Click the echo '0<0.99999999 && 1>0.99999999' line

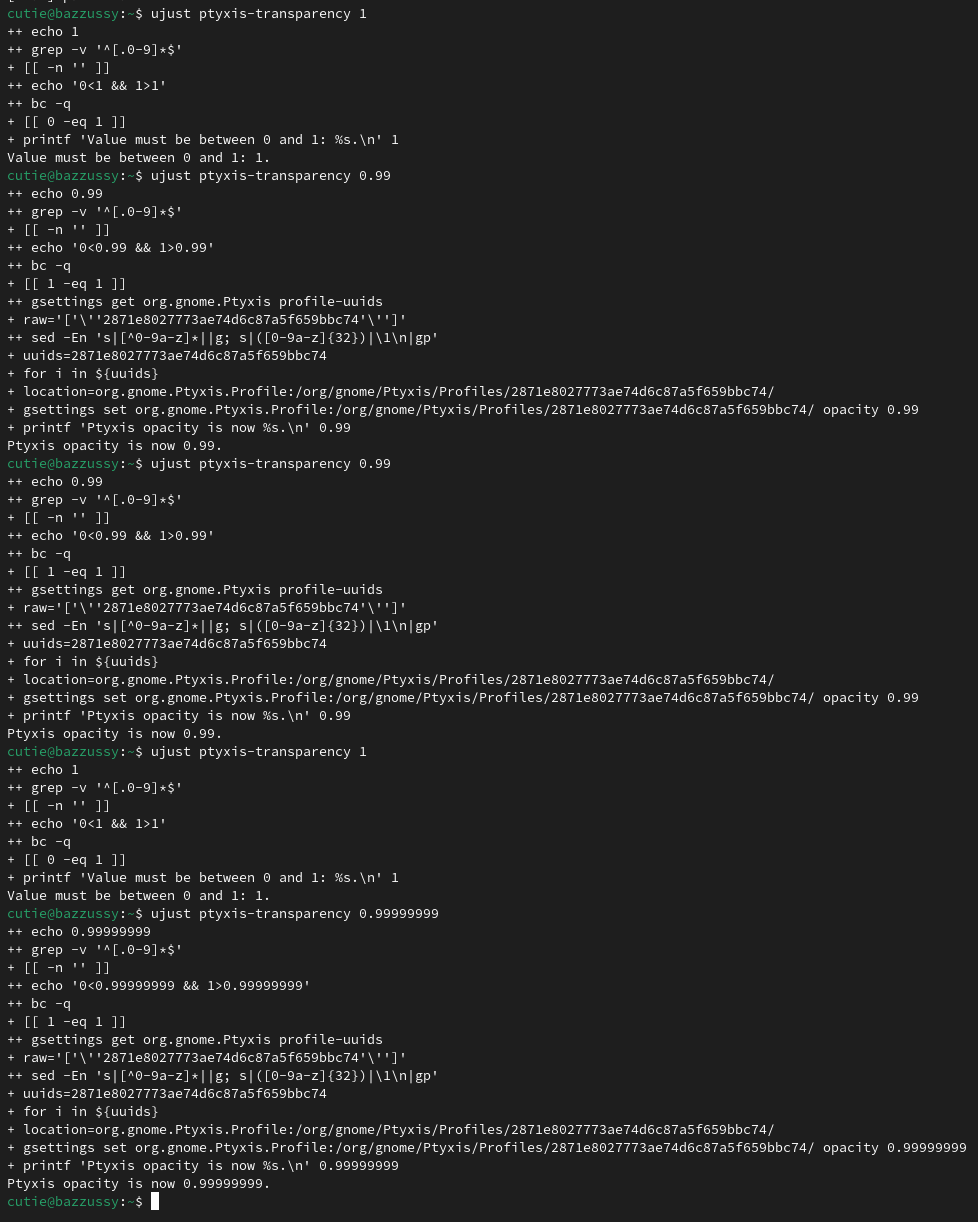pos(159,985)
